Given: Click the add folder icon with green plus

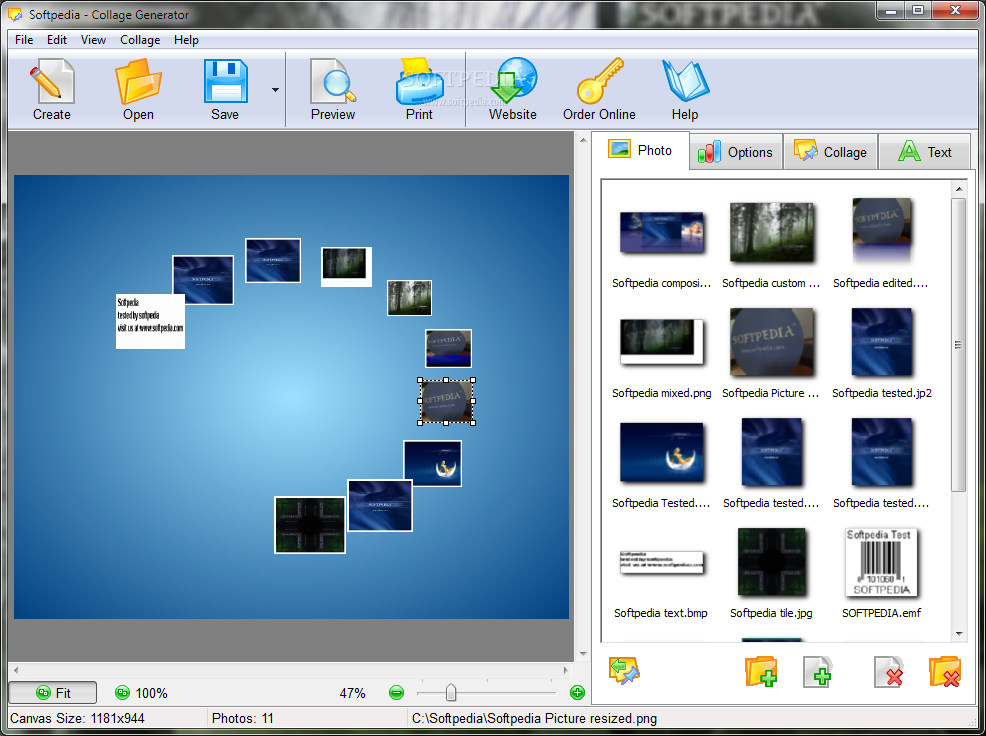Looking at the screenshot, I should pyautogui.click(x=760, y=671).
